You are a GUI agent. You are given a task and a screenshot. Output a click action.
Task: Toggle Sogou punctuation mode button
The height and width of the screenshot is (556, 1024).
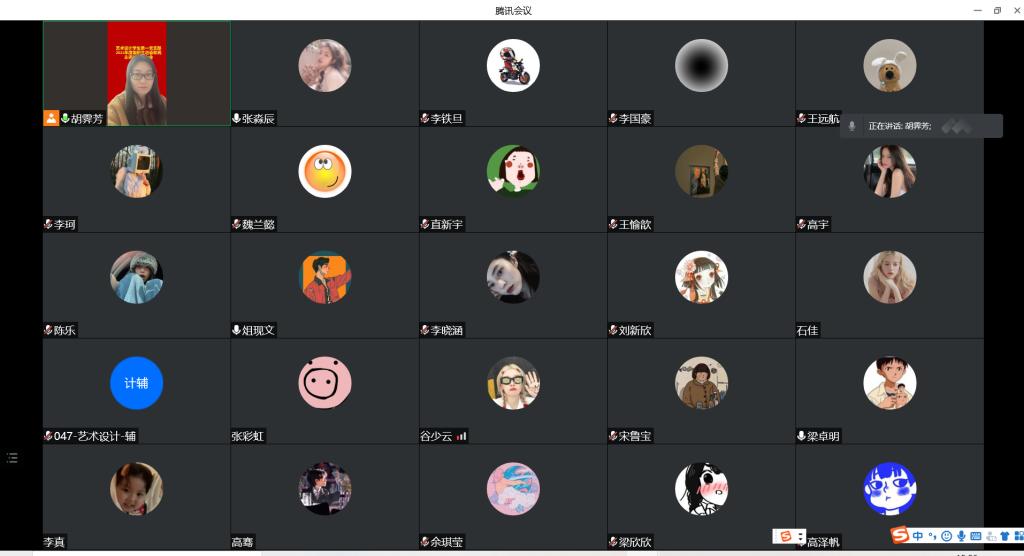click(x=933, y=536)
